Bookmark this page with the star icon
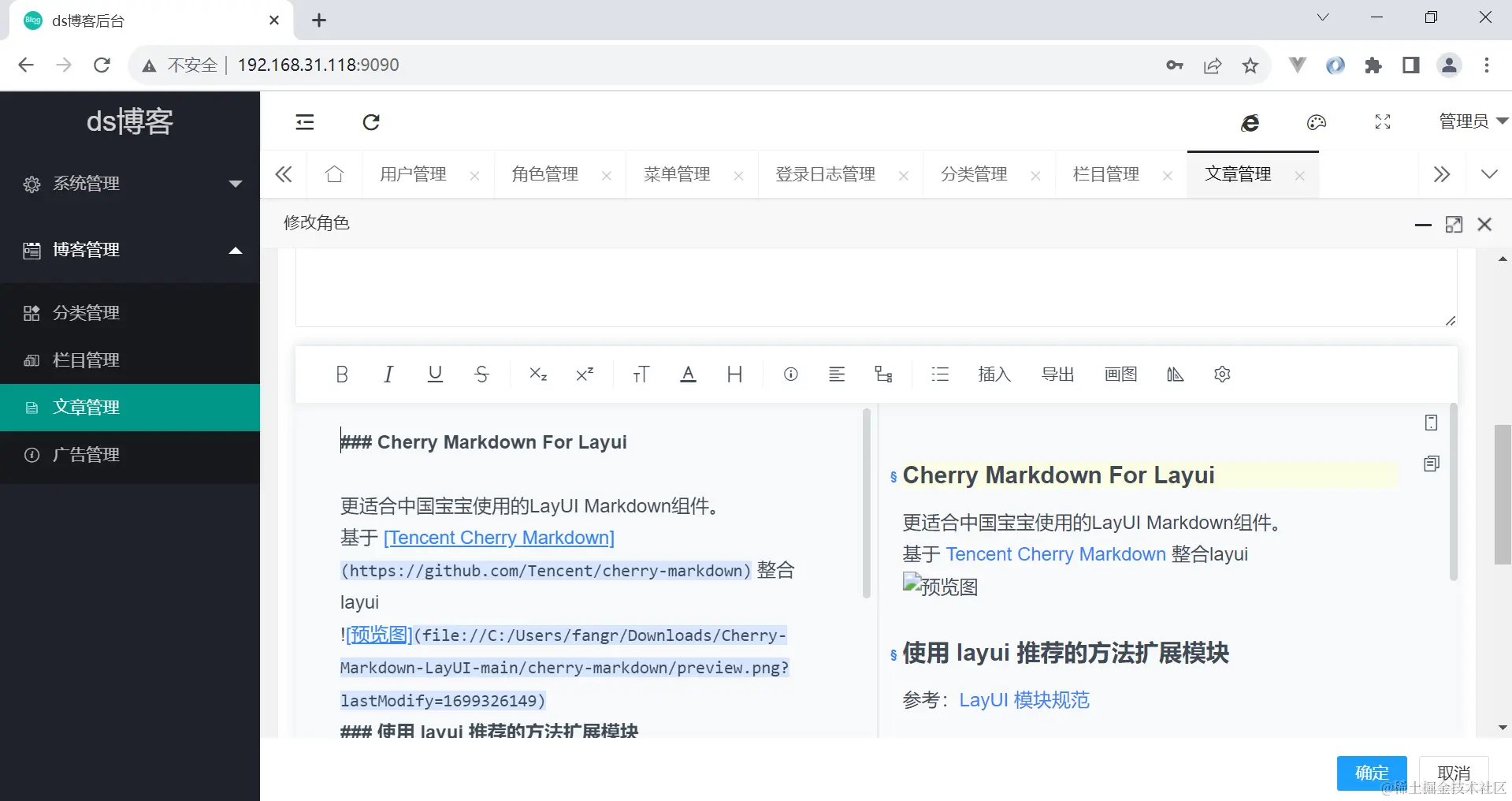This screenshot has height=801, width=1512. tap(1250, 65)
